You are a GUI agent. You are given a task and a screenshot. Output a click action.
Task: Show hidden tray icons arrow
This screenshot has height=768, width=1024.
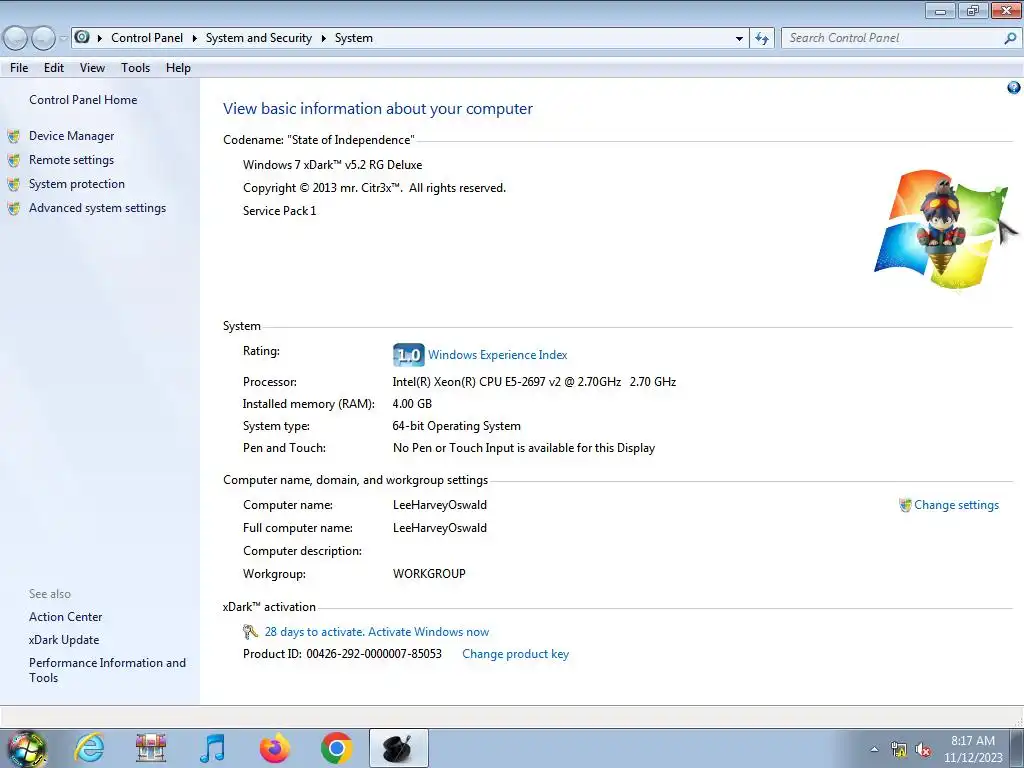(874, 750)
